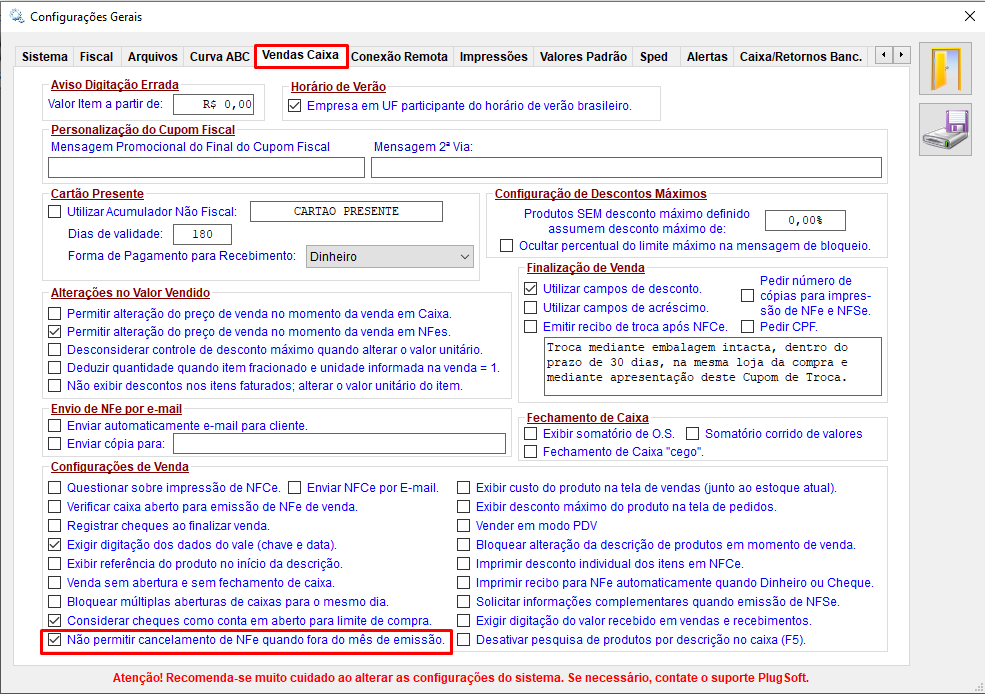This screenshot has width=985, height=694.
Task: Click the Enviar cópia para email field
Action: tap(339, 443)
